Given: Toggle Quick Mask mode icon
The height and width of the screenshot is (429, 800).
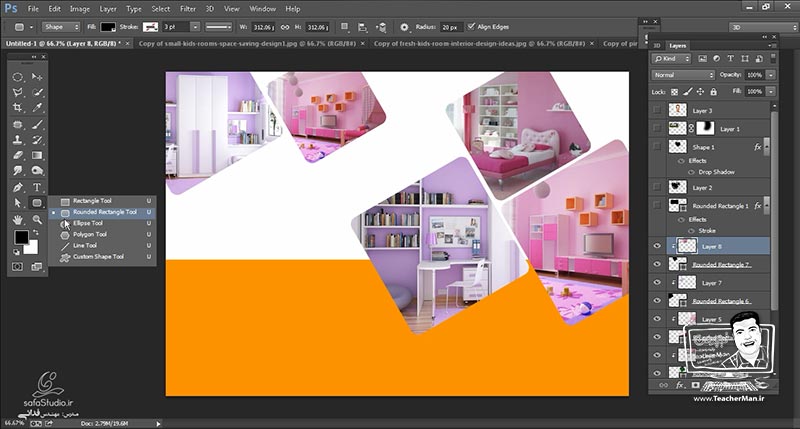Looking at the screenshot, I should [17, 266].
